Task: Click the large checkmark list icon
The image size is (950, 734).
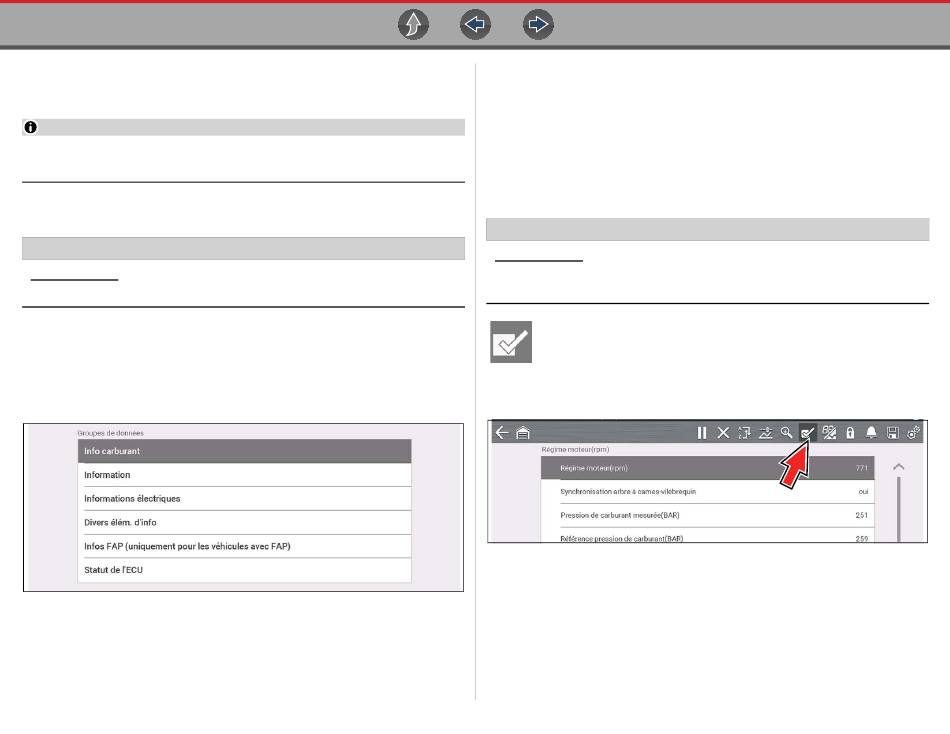Action: click(511, 343)
